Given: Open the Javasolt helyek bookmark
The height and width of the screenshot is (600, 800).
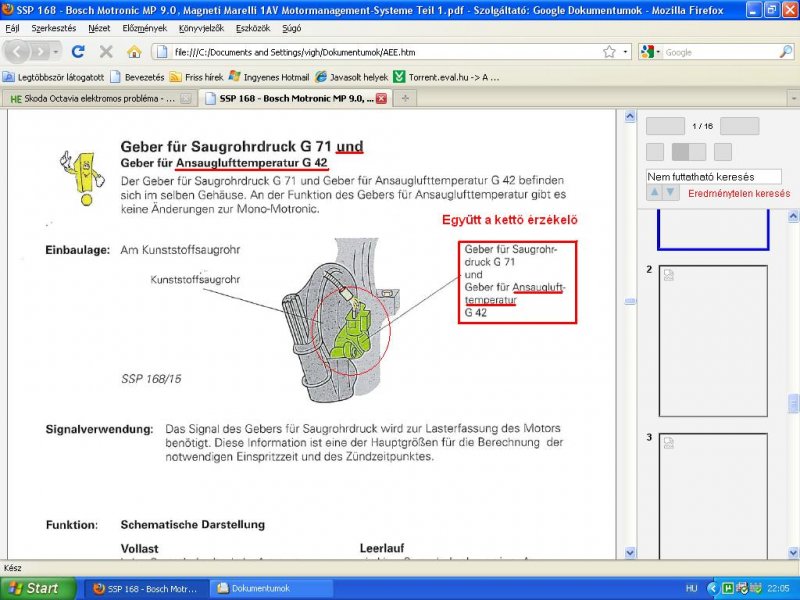Looking at the screenshot, I should [352, 77].
